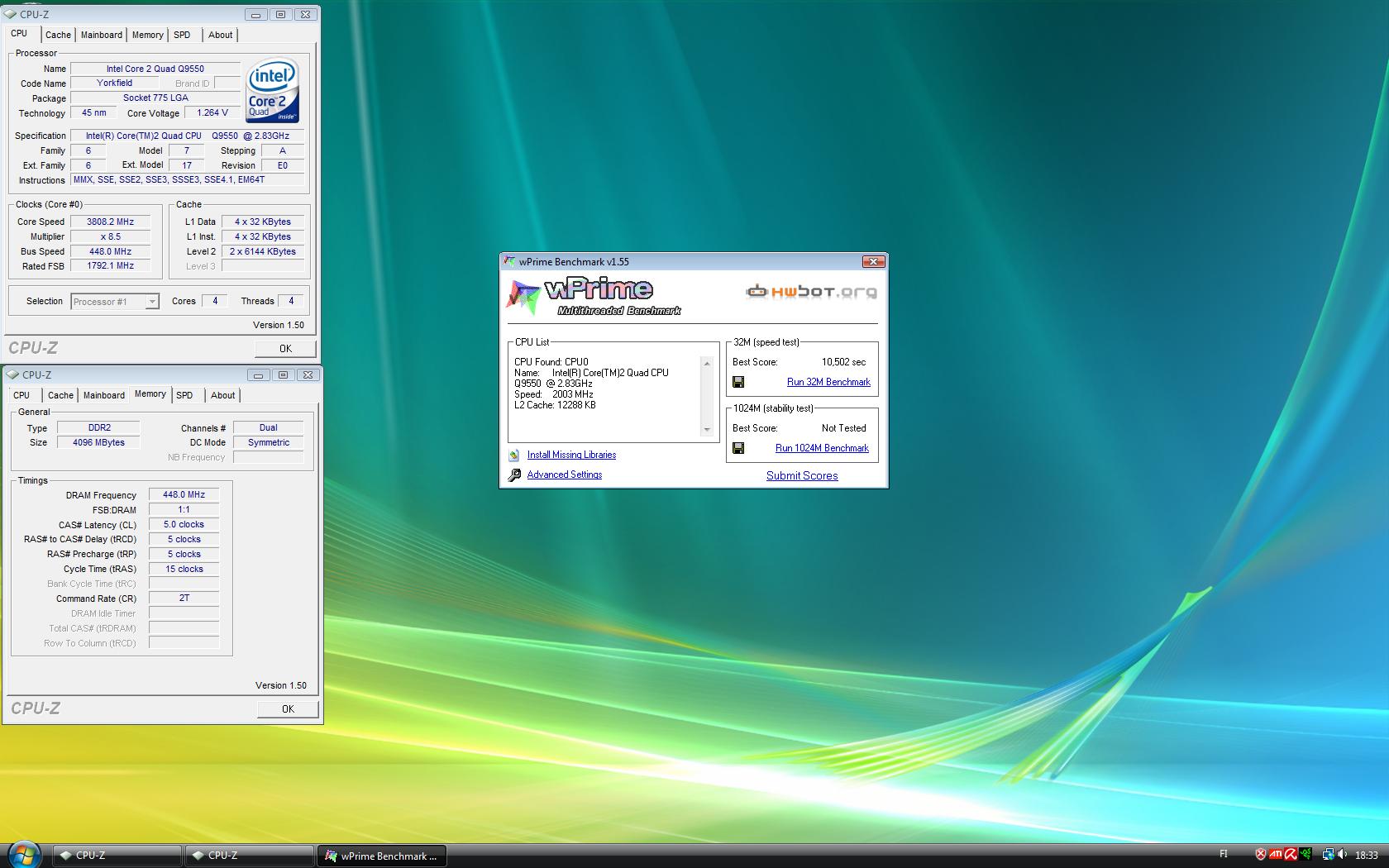Image resolution: width=1389 pixels, height=868 pixels.
Task: Open About tab in top CPU-Z window
Action: pyautogui.click(x=220, y=35)
